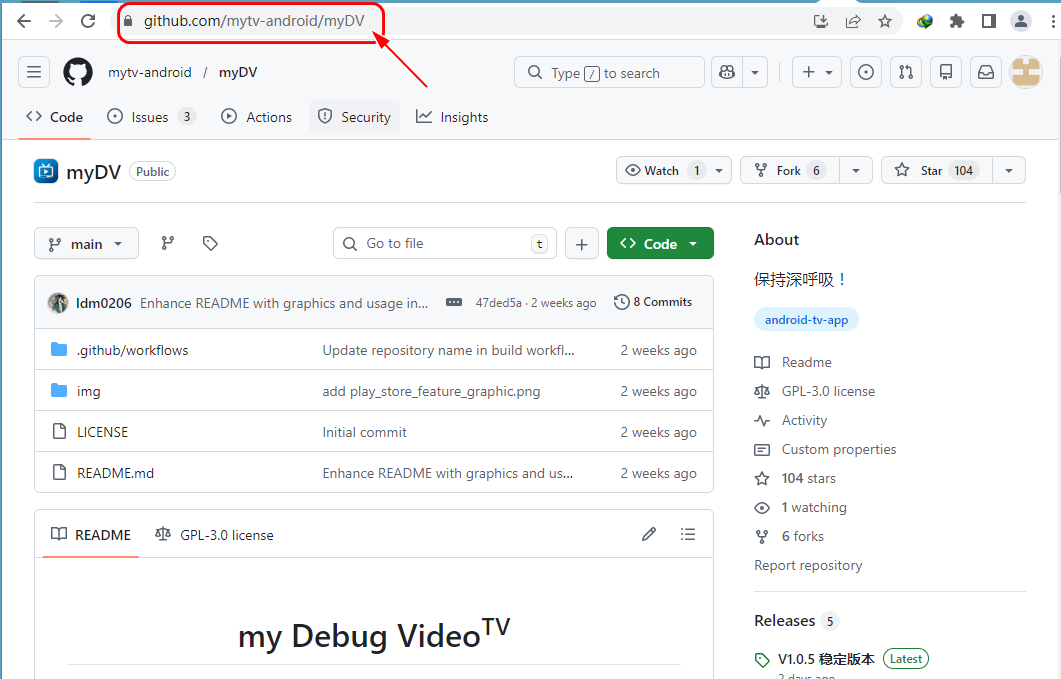Open the Actions tab
1061x679 pixels.
(256, 117)
